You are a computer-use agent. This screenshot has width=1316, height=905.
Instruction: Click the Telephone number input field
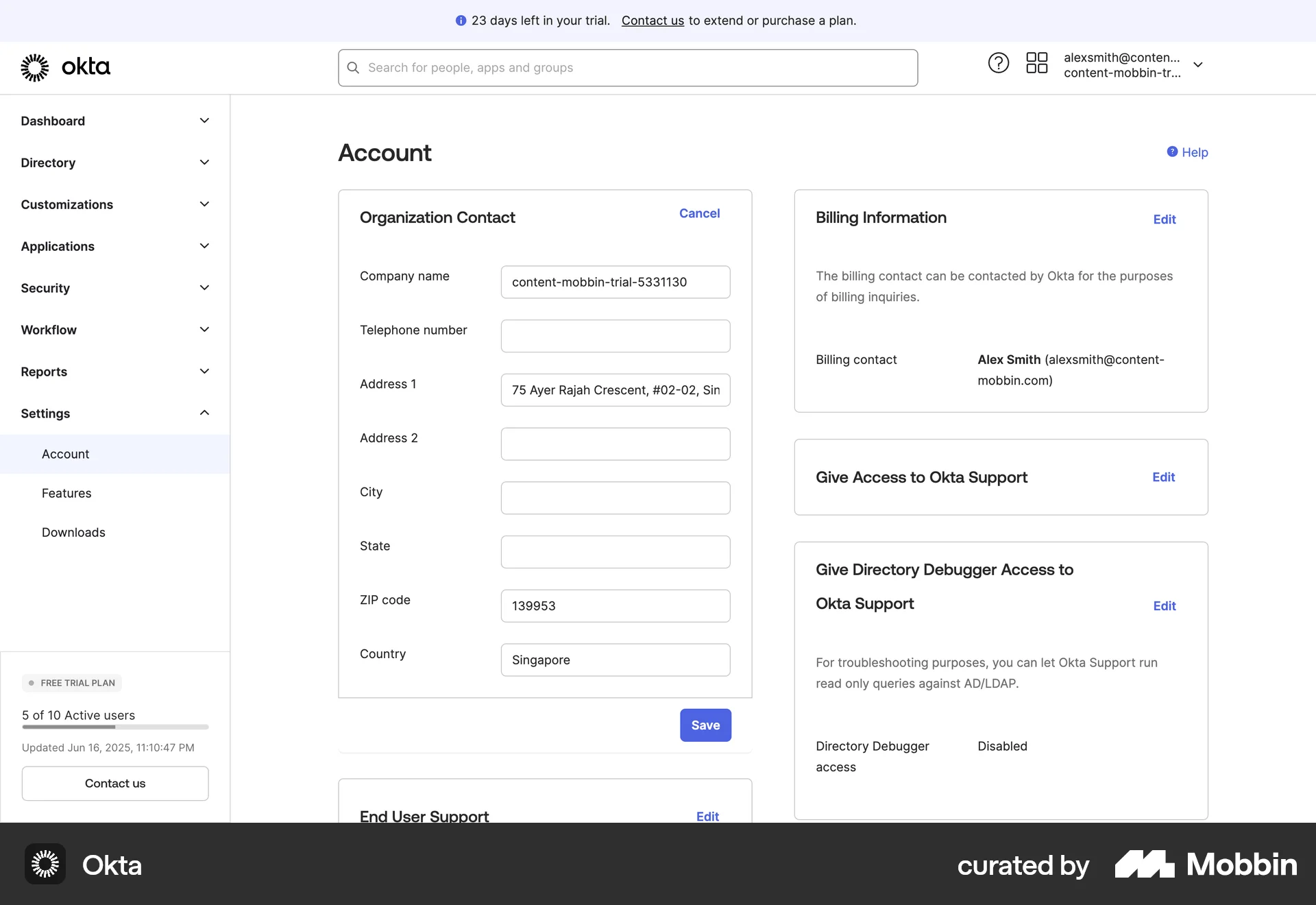[x=615, y=336]
